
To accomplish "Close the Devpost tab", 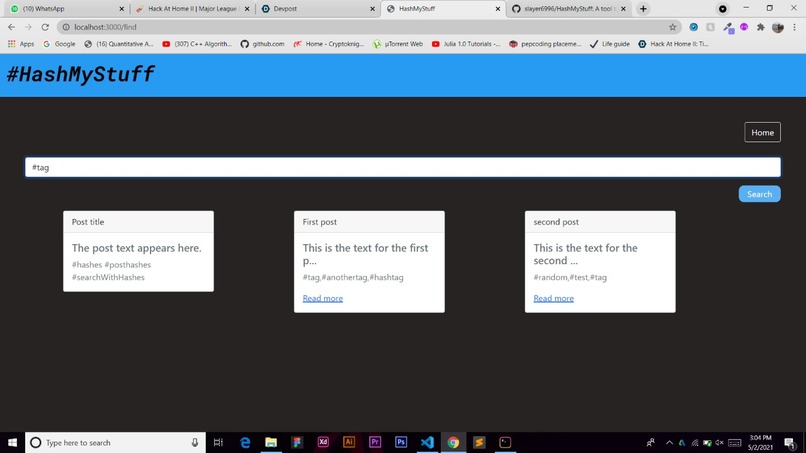I will point(372,9).
